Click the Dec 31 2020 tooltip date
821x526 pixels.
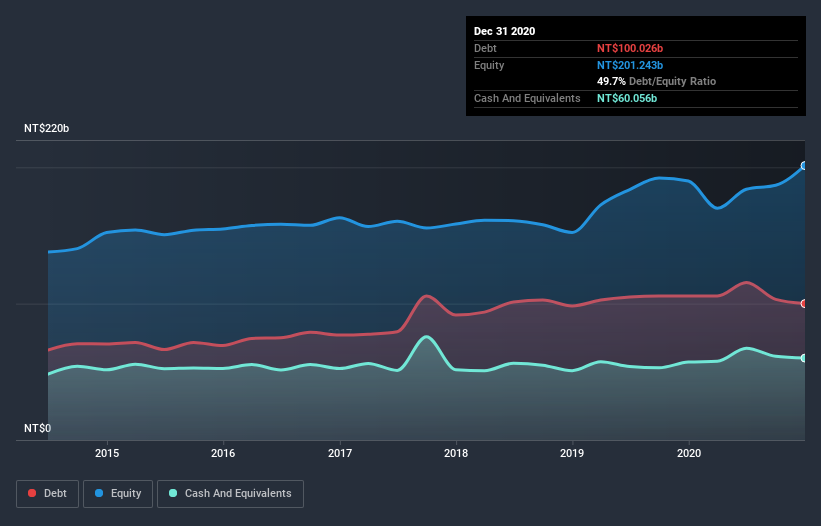click(504, 31)
